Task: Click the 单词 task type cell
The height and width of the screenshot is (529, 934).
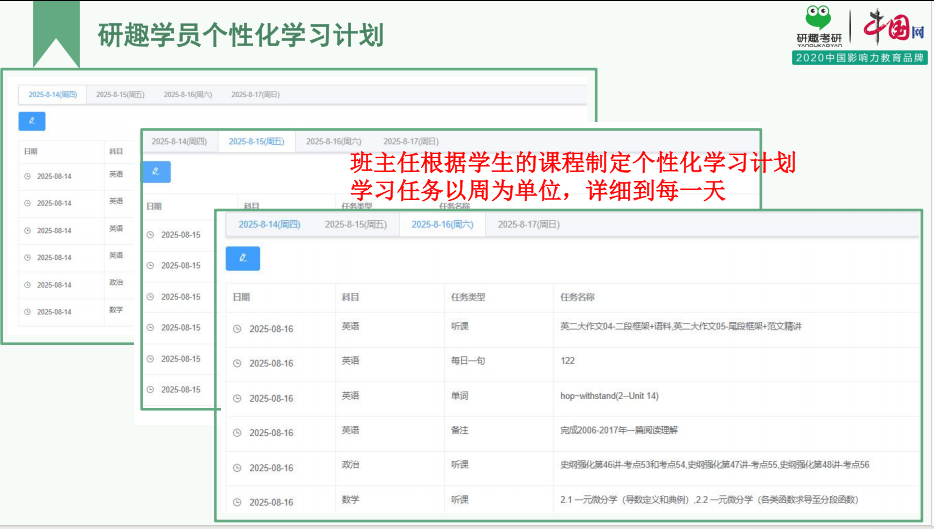Action: click(459, 396)
